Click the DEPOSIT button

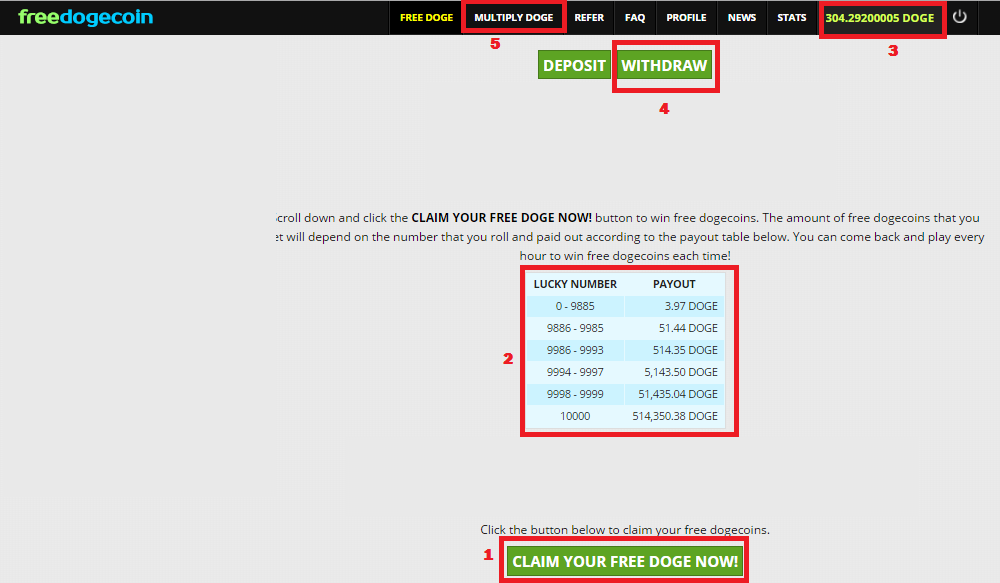(x=574, y=65)
